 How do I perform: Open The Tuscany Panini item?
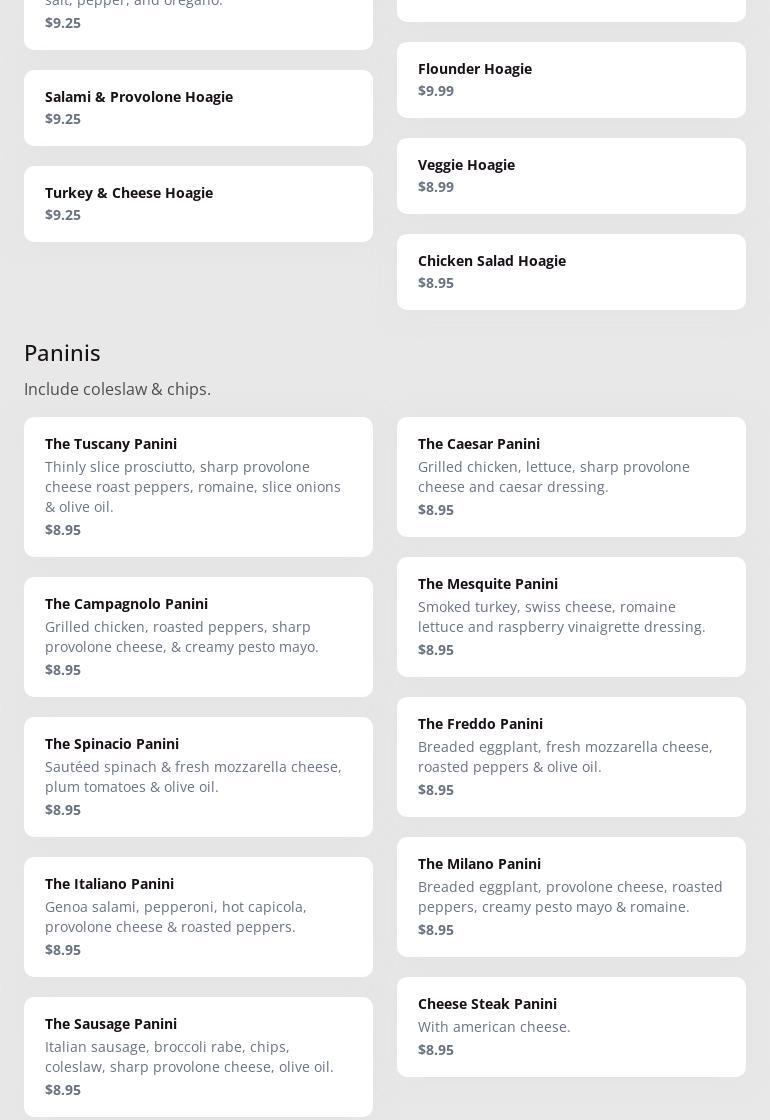point(198,487)
